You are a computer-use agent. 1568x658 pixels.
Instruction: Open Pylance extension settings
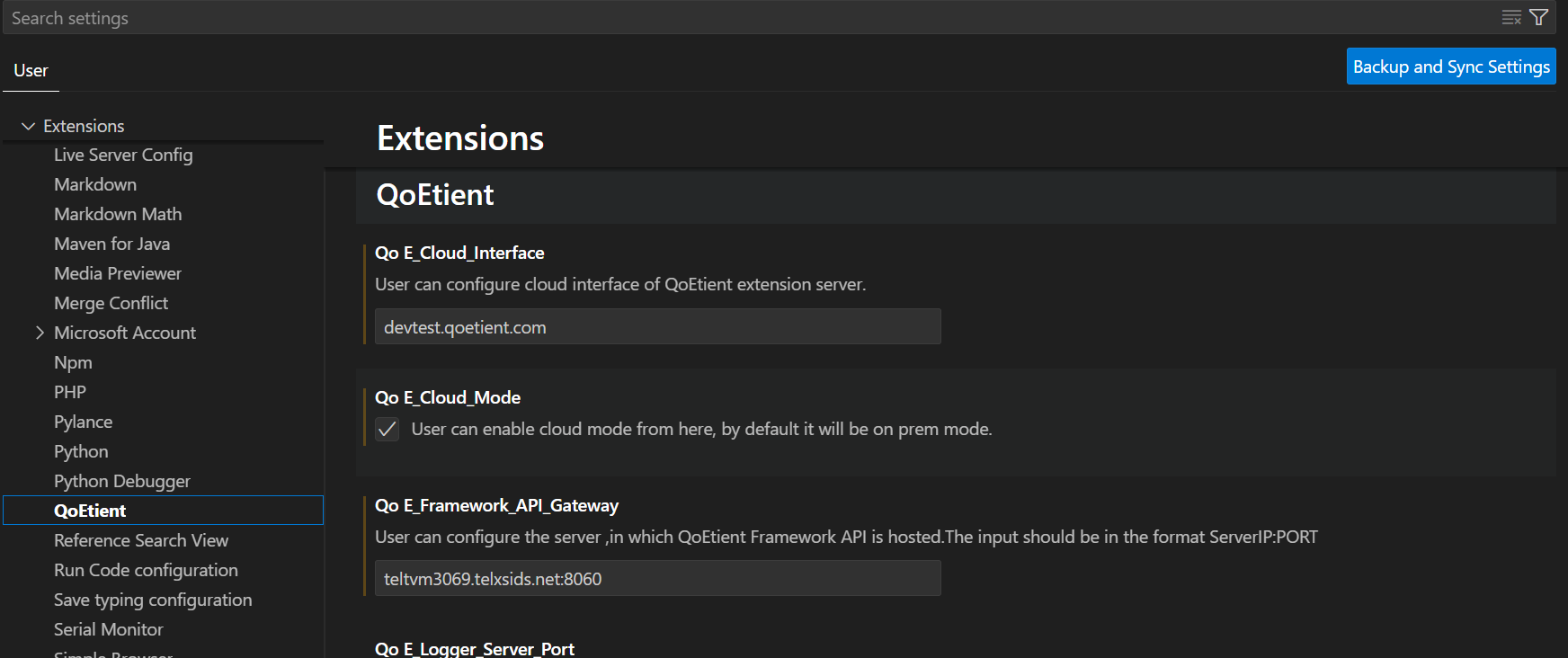(x=83, y=422)
